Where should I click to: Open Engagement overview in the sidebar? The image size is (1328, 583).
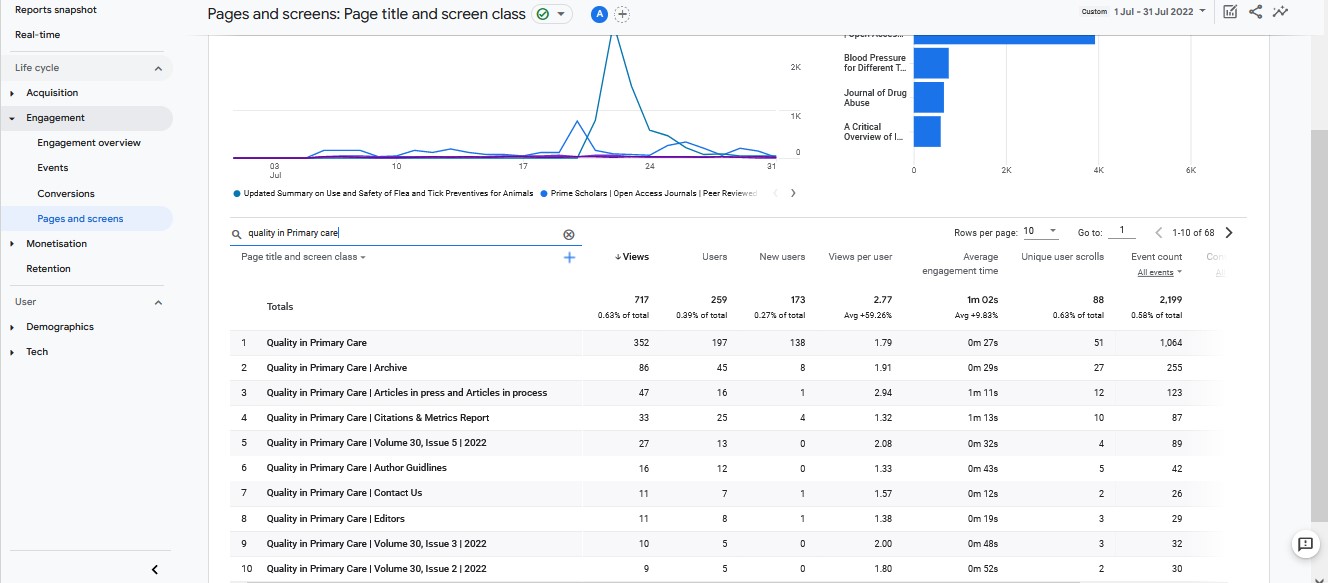tap(89, 143)
